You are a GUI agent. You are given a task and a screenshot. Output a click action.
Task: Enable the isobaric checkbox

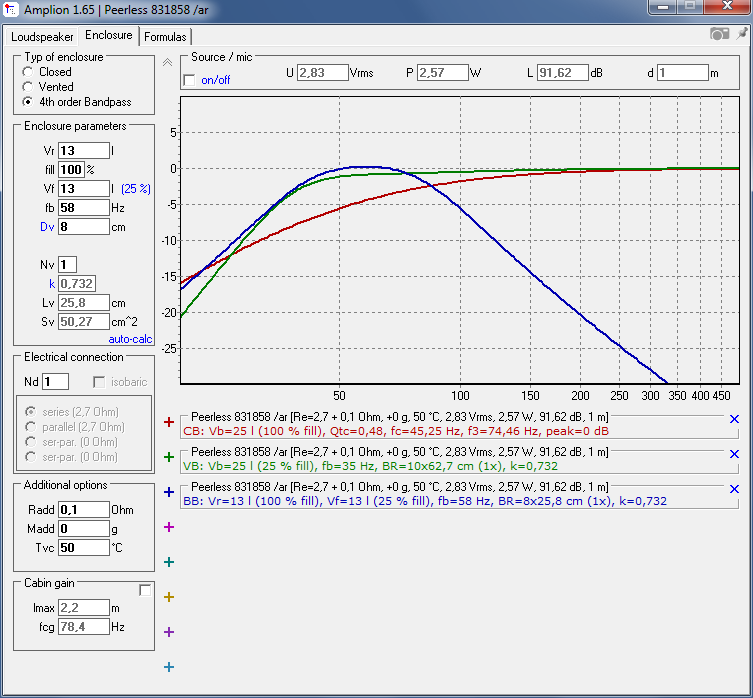point(99,382)
